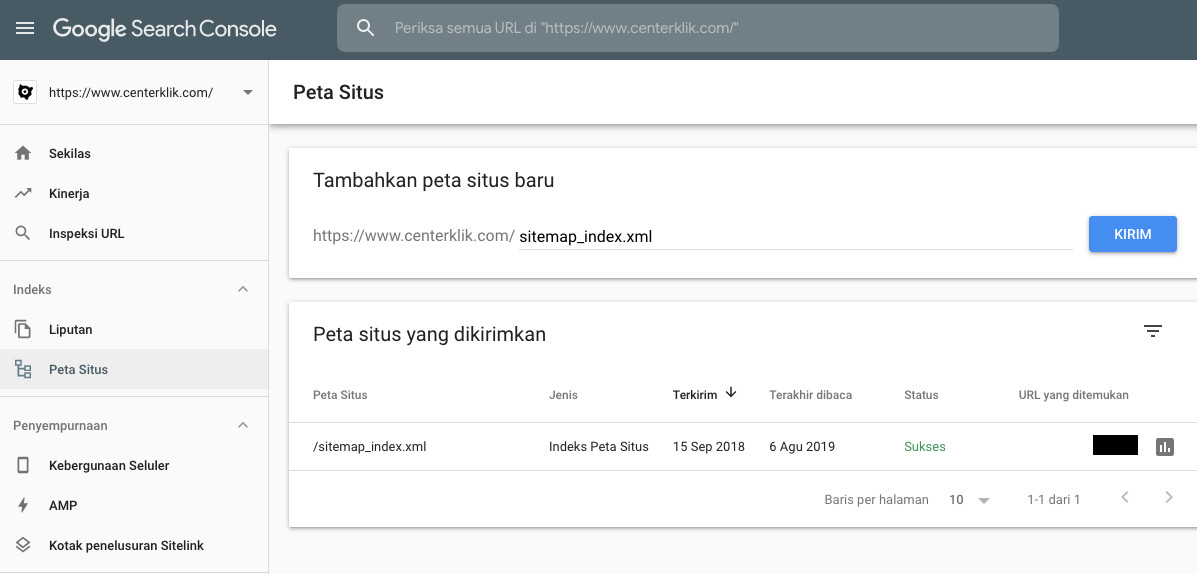Open Sekilas overview page
This screenshot has width=1197, height=574.
[x=134, y=153]
